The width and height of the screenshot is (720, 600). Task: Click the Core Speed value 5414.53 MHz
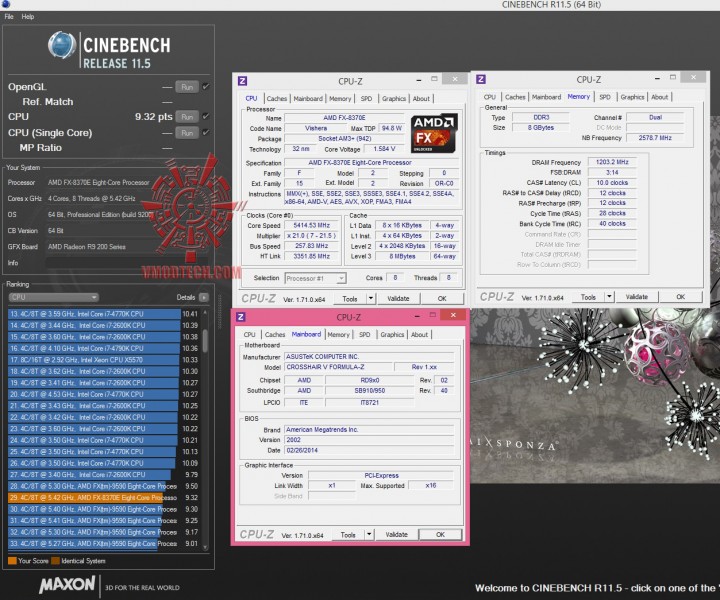311,225
